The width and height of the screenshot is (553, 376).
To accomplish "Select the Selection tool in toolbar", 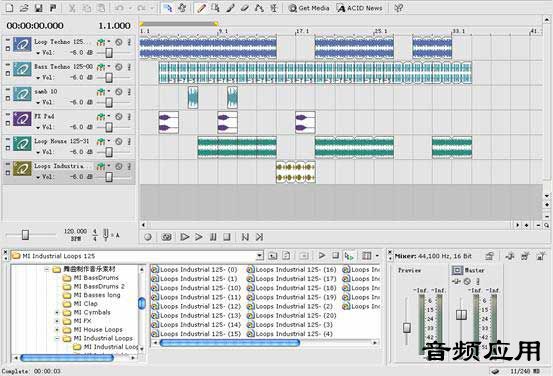I will tap(215, 8).
